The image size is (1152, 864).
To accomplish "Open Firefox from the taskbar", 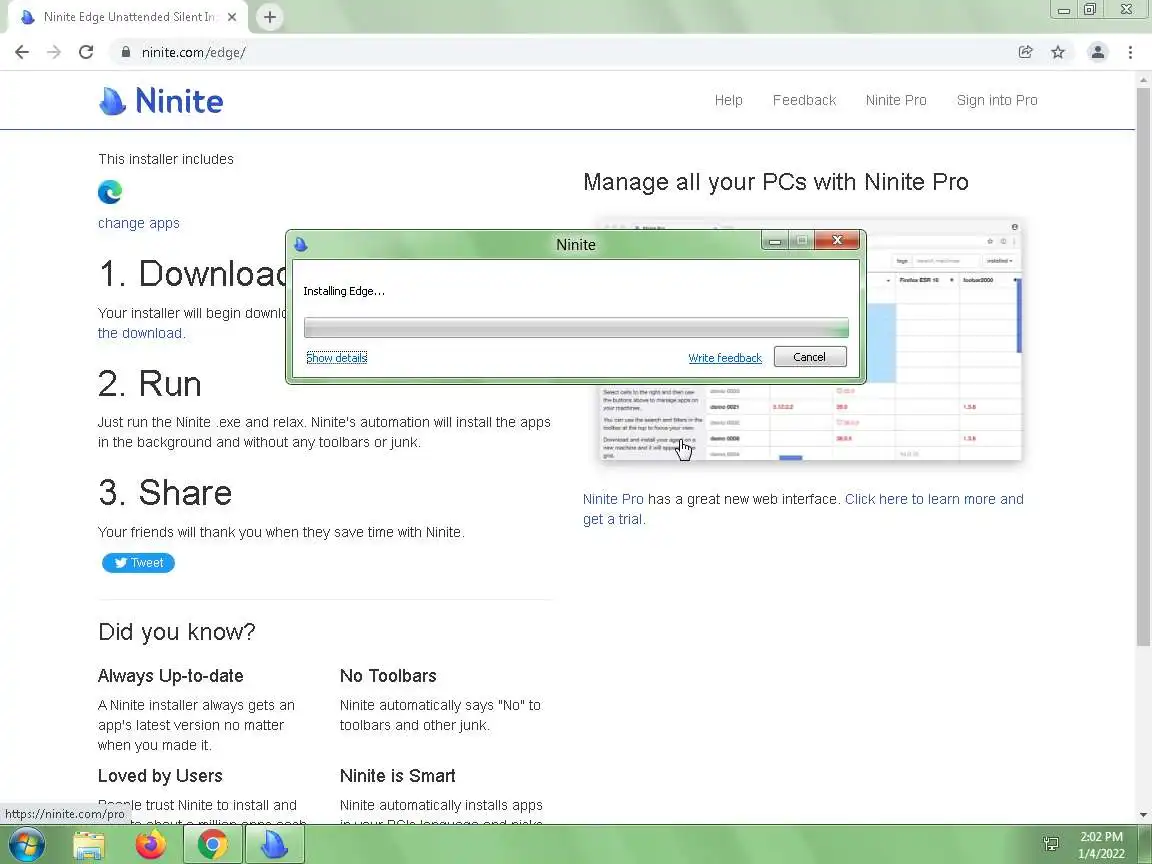I will point(151,845).
